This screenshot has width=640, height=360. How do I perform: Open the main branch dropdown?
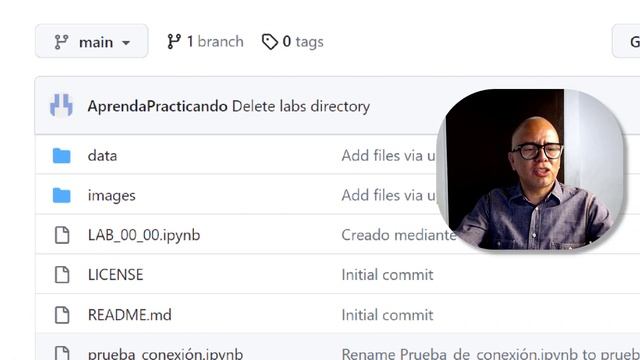coord(91,41)
